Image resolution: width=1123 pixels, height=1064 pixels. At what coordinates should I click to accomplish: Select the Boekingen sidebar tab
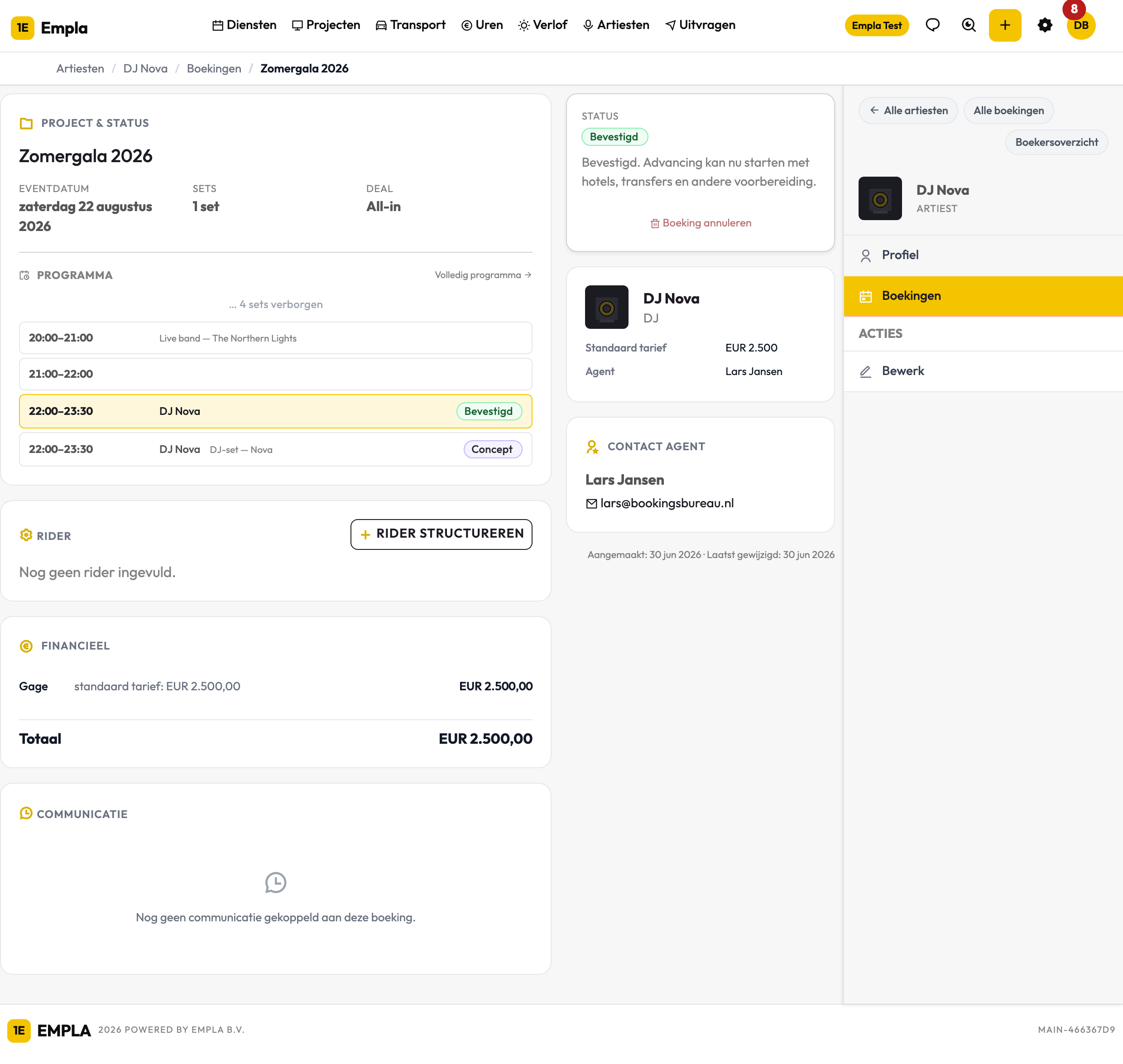983,296
